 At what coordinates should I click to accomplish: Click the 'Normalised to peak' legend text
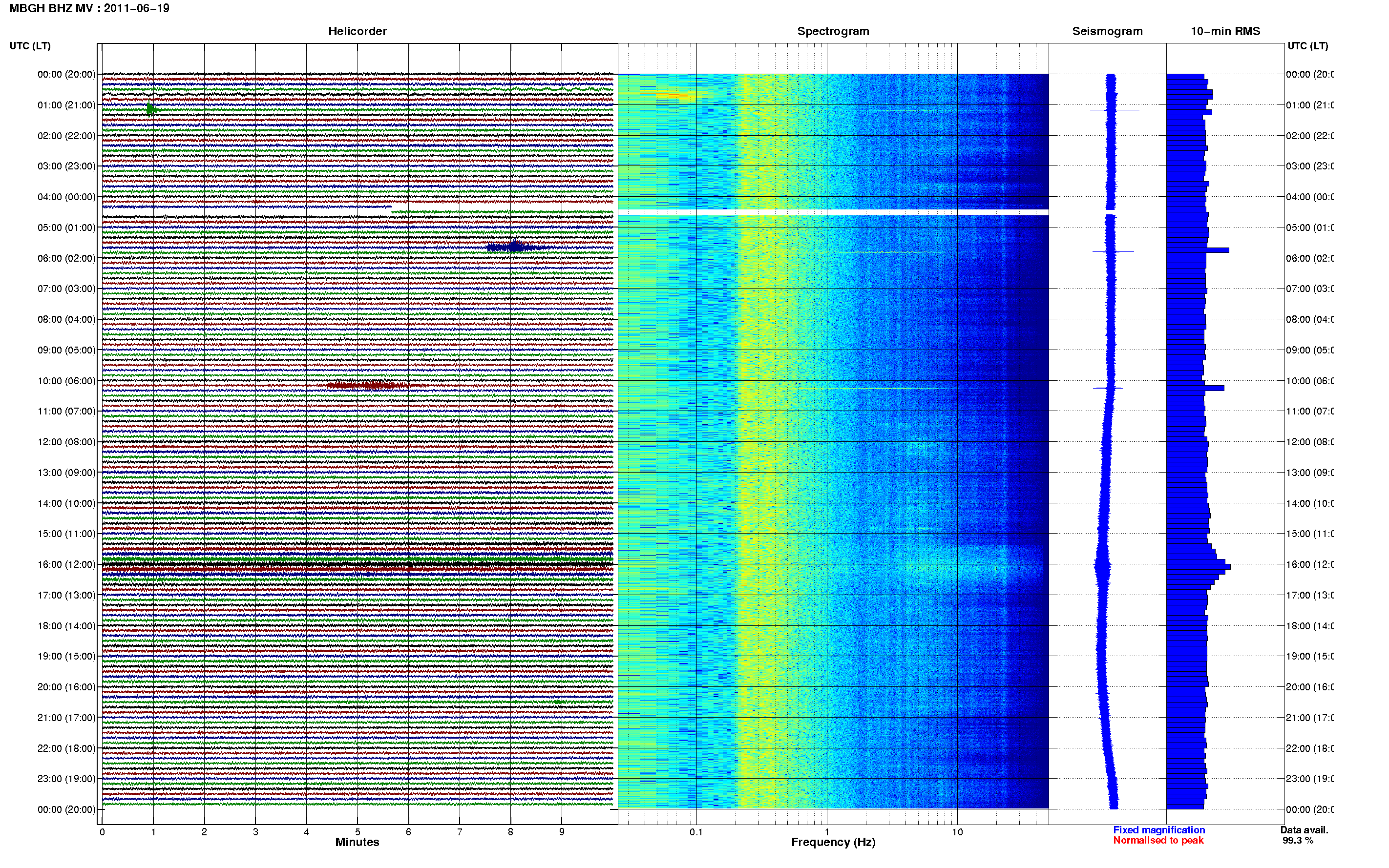[x=1158, y=841]
